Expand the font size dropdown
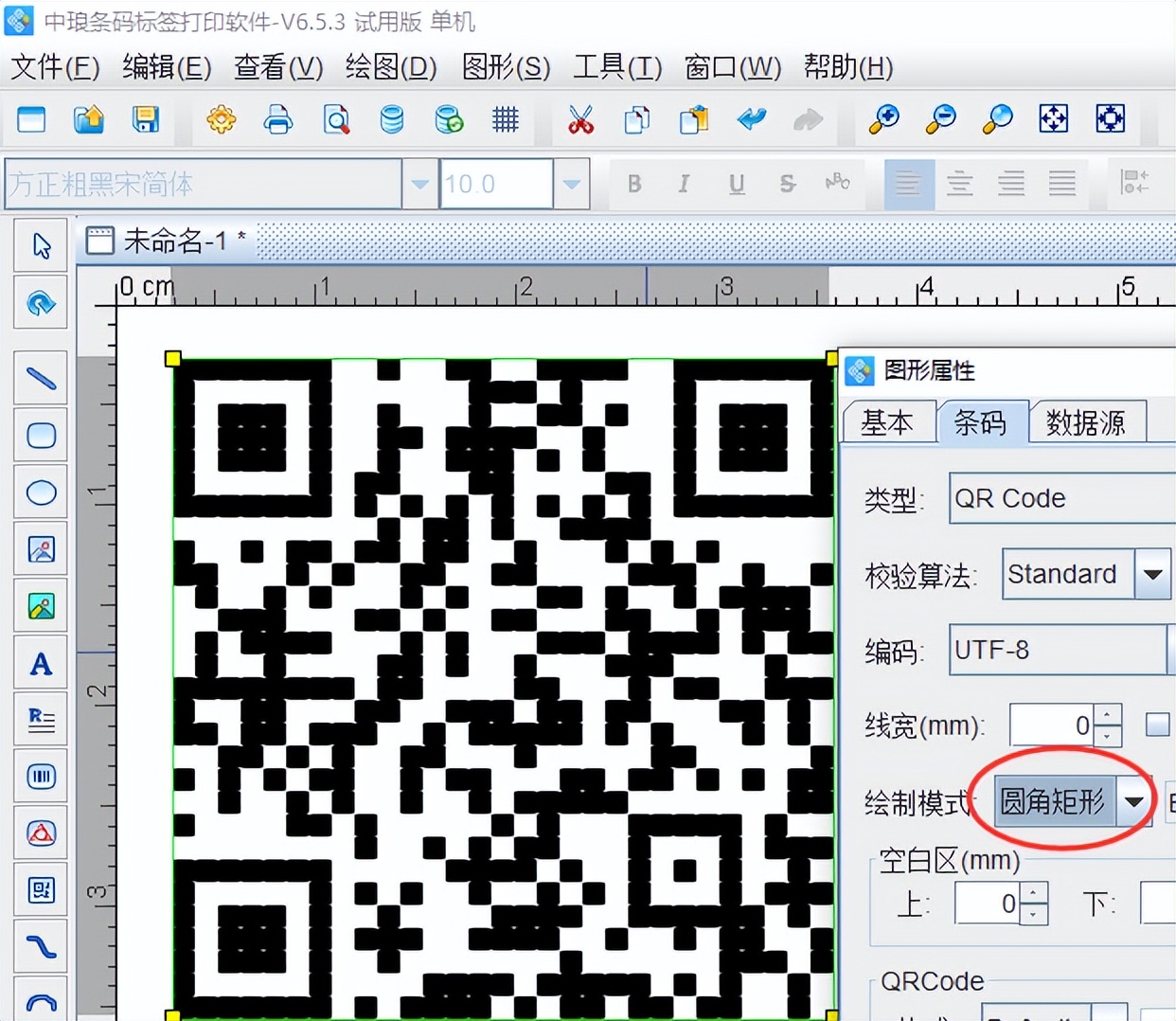 tap(571, 184)
